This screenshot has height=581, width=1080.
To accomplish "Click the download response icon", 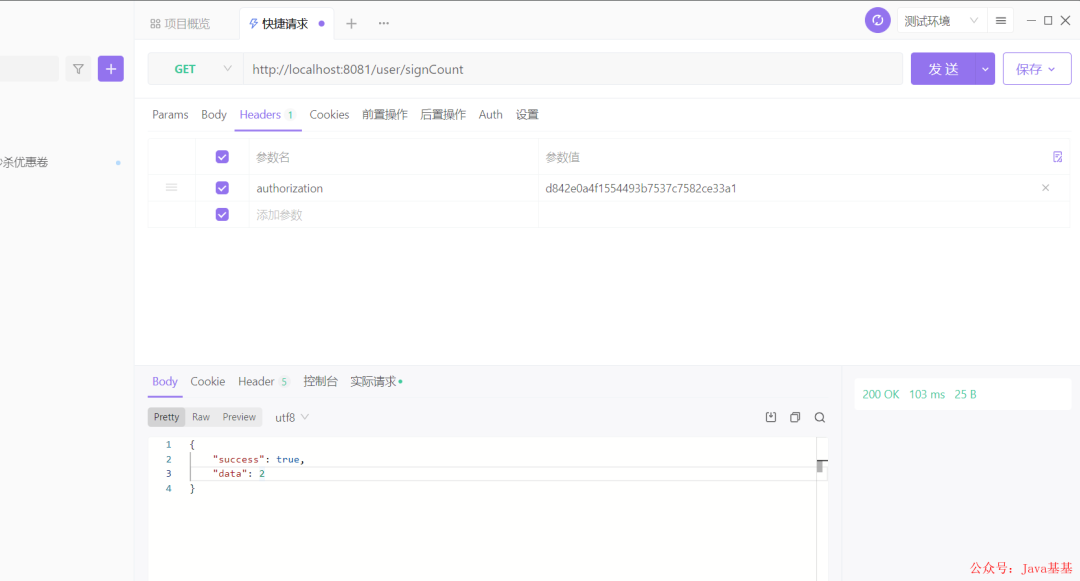I will (771, 417).
